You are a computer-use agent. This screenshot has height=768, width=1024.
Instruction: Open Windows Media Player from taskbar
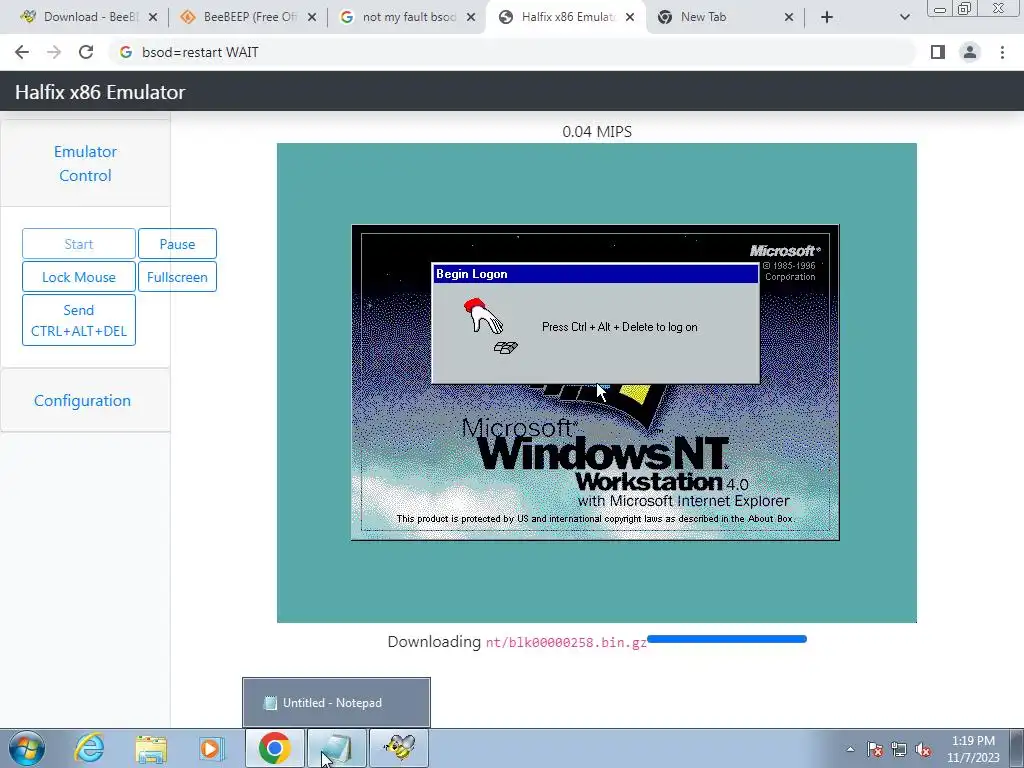coord(212,748)
